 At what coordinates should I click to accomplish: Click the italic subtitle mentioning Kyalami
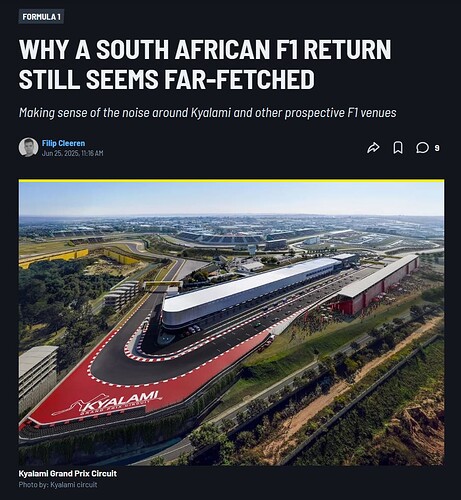pos(207,113)
